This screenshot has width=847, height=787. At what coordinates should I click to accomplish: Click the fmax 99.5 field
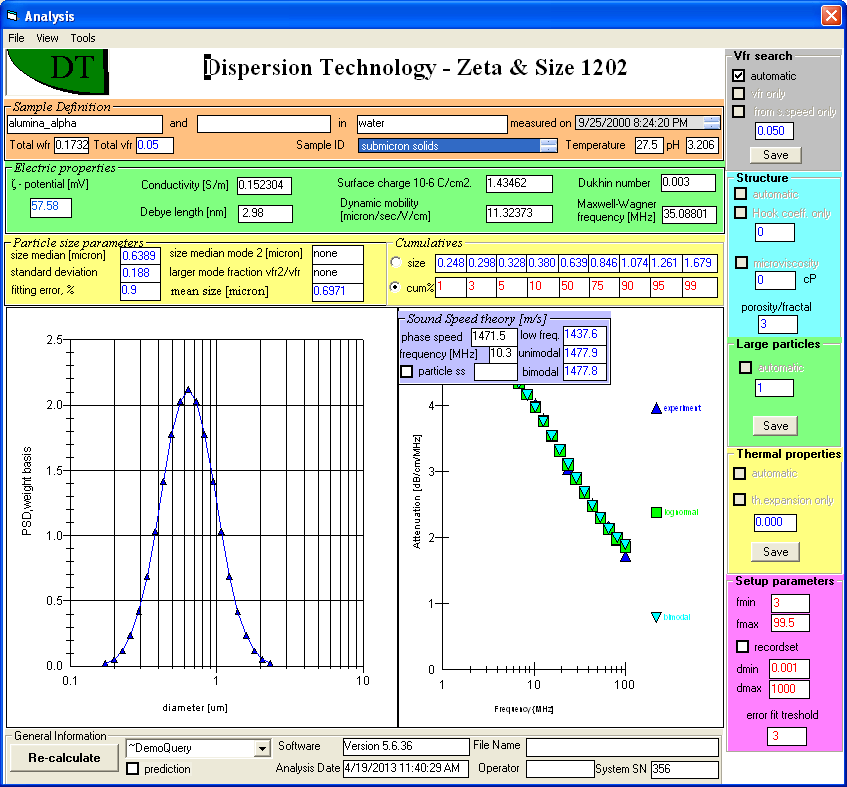click(790, 623)
